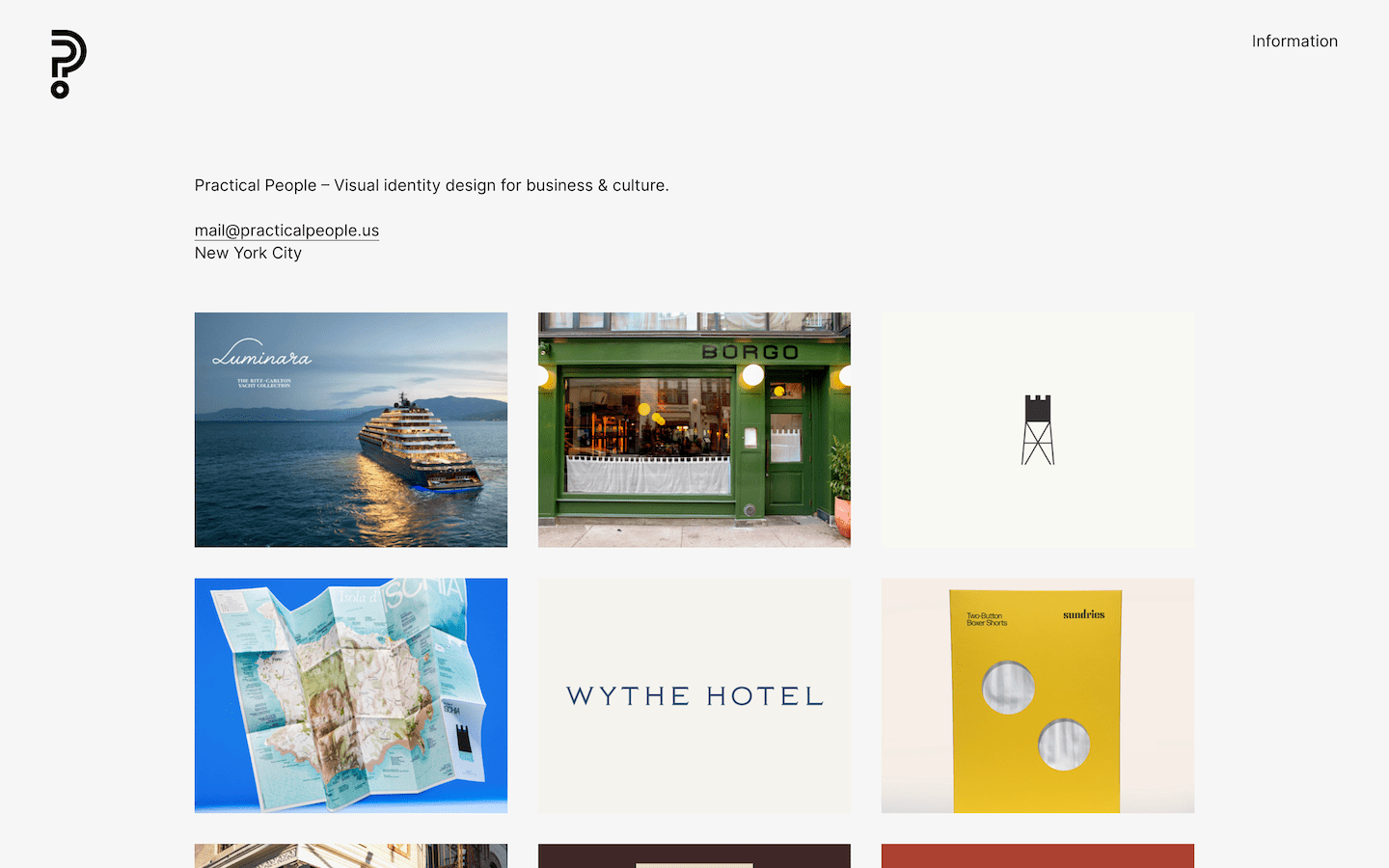Click the Practical People logo icon
This screenshot has height=868, width=1389.
pyautogui.click(x=68, y=64)
